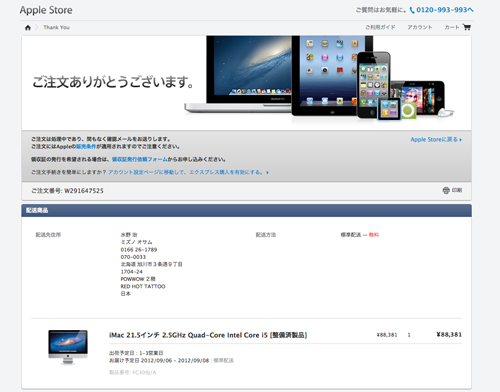This screenshot has width=500, height=392.
Task: Click the 配送方法 label
Action: pos(266,235)
